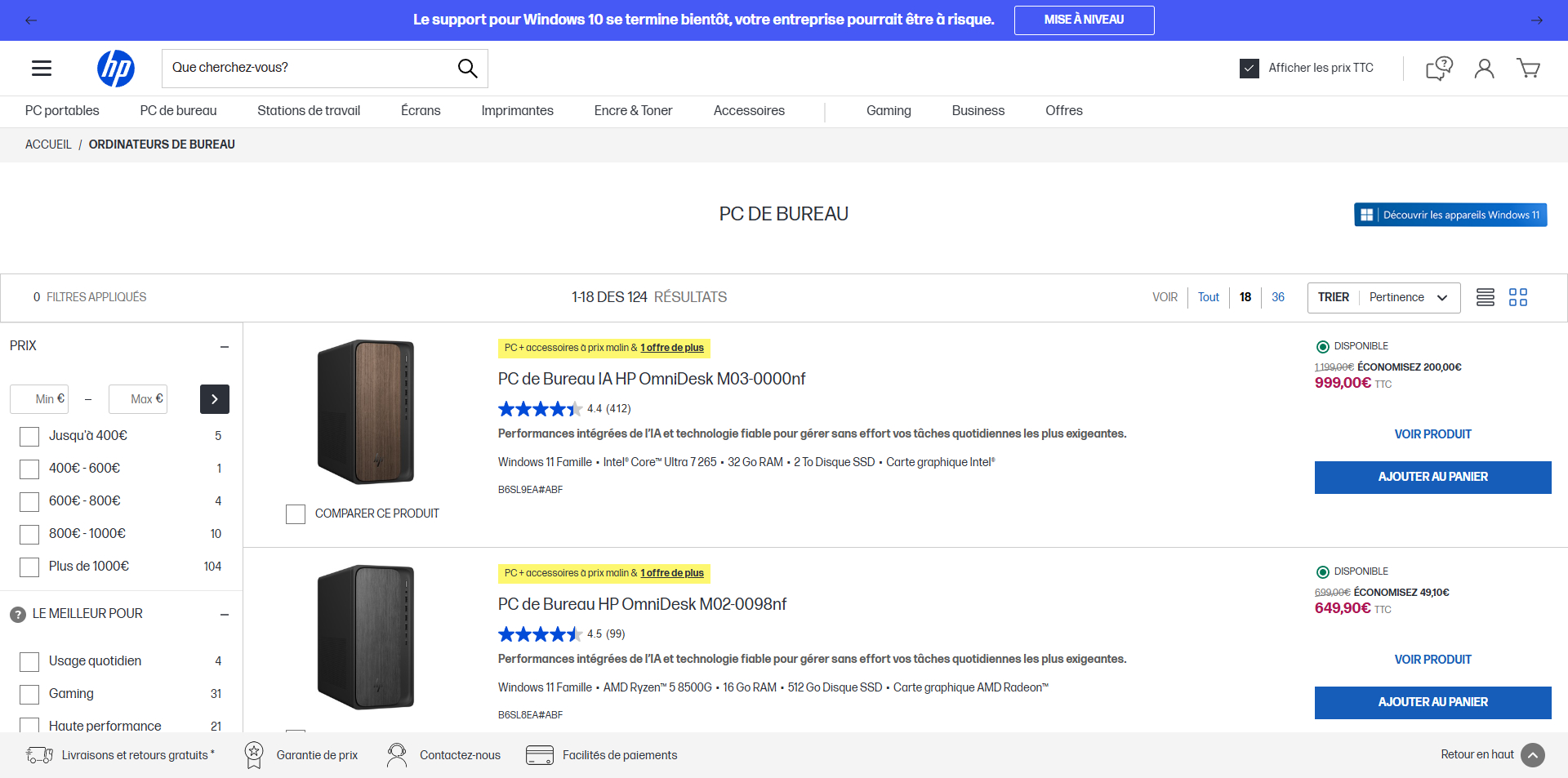Click the HP logo
The width and height of the screenshot is (1568, 778).
(x=116, y=69)
